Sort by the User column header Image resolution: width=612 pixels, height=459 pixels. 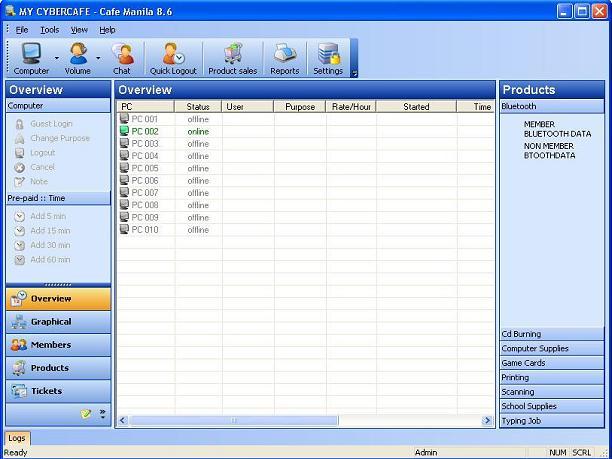coord(248,107)
